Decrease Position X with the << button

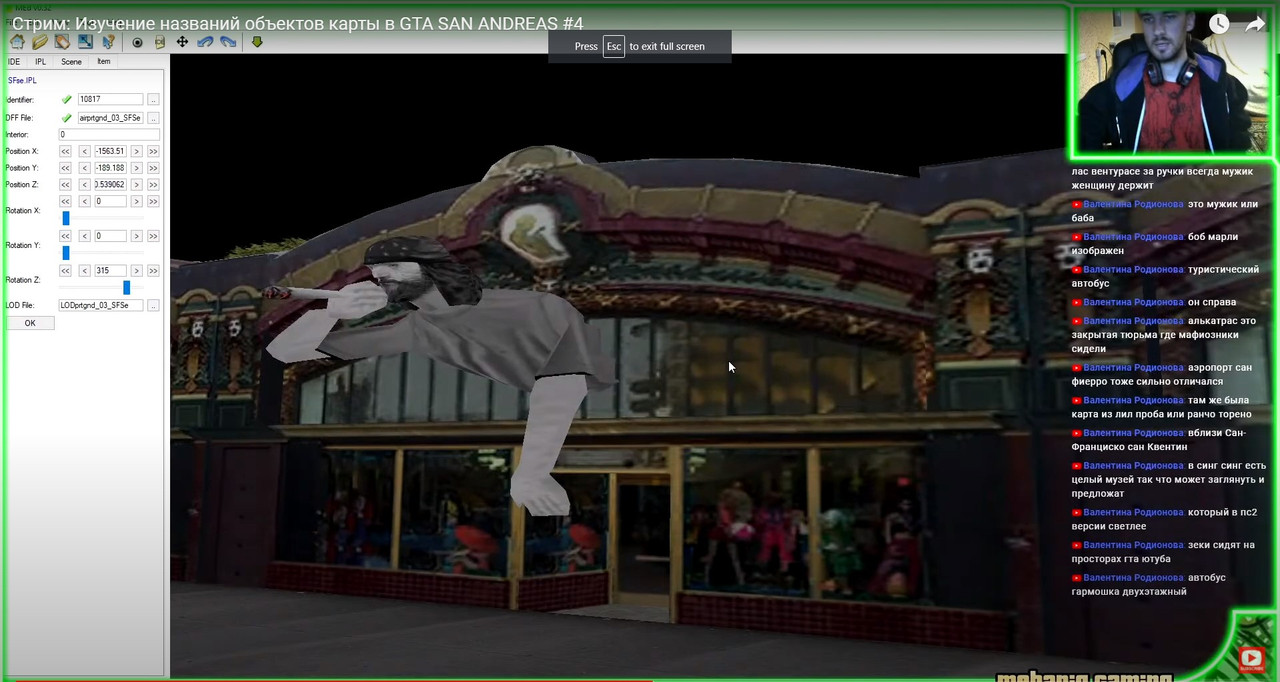tap(65, 151)
